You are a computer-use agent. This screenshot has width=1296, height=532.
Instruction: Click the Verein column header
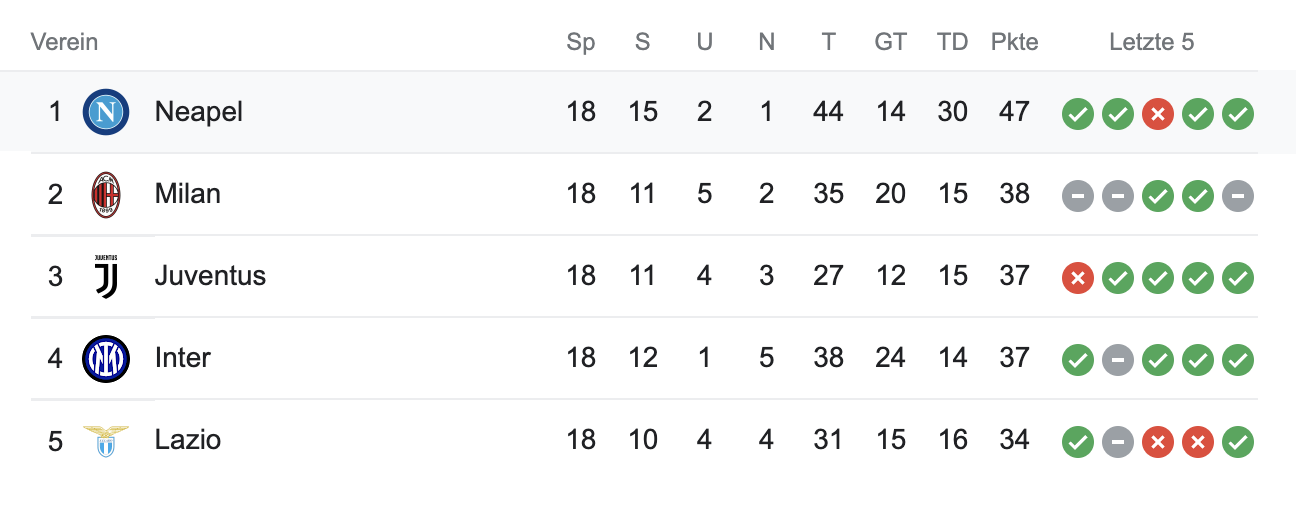pyautogui.click(x=64, y=42)
